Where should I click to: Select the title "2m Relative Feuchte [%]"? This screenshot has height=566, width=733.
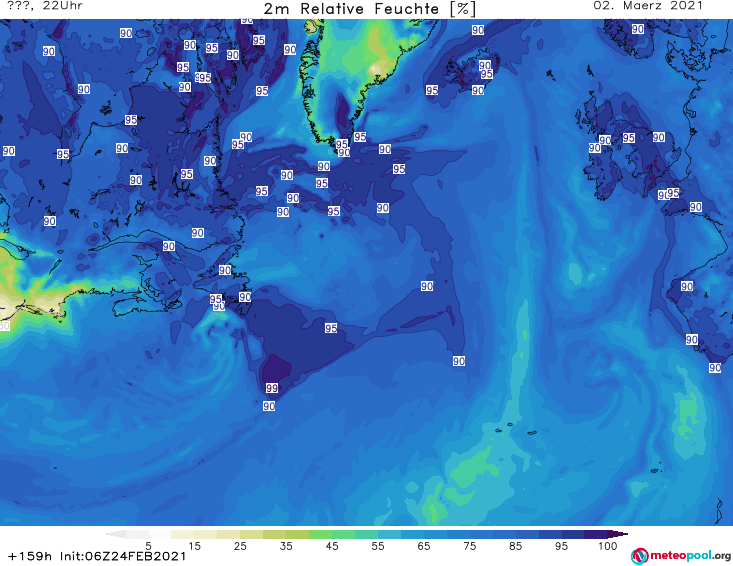coord(369,9)
